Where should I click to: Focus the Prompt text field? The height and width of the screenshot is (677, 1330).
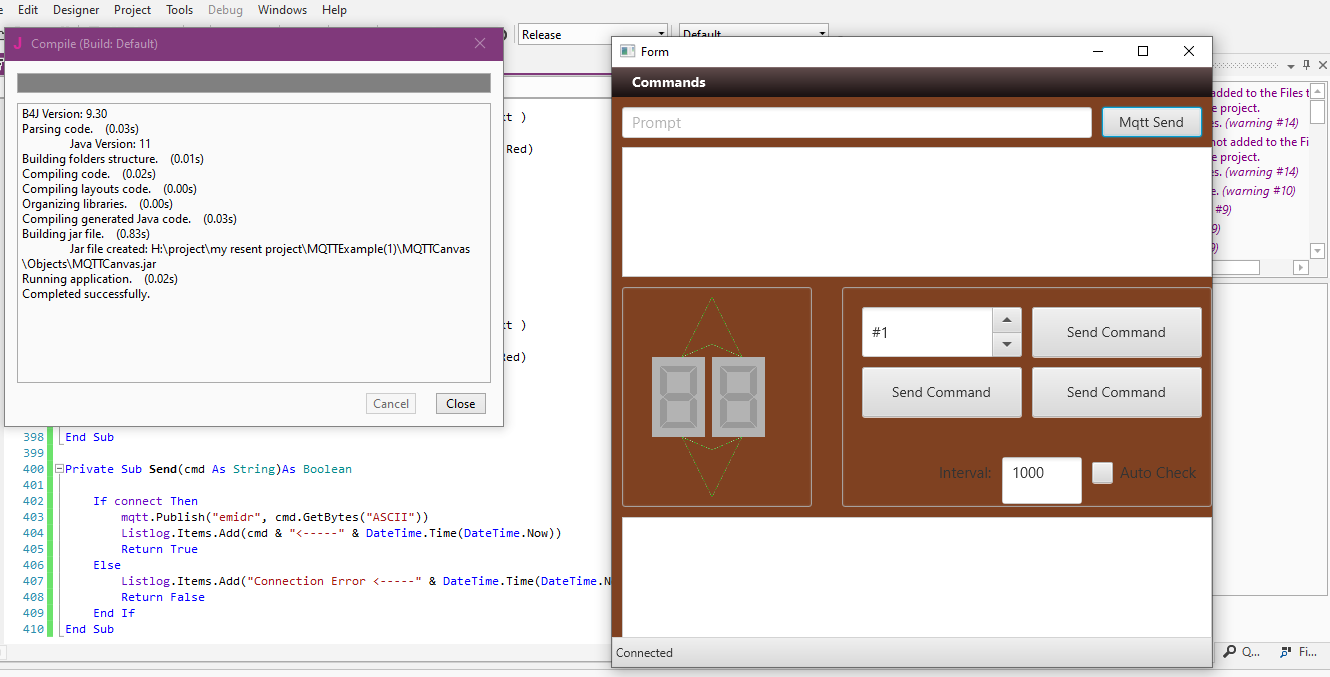point(856,122)
